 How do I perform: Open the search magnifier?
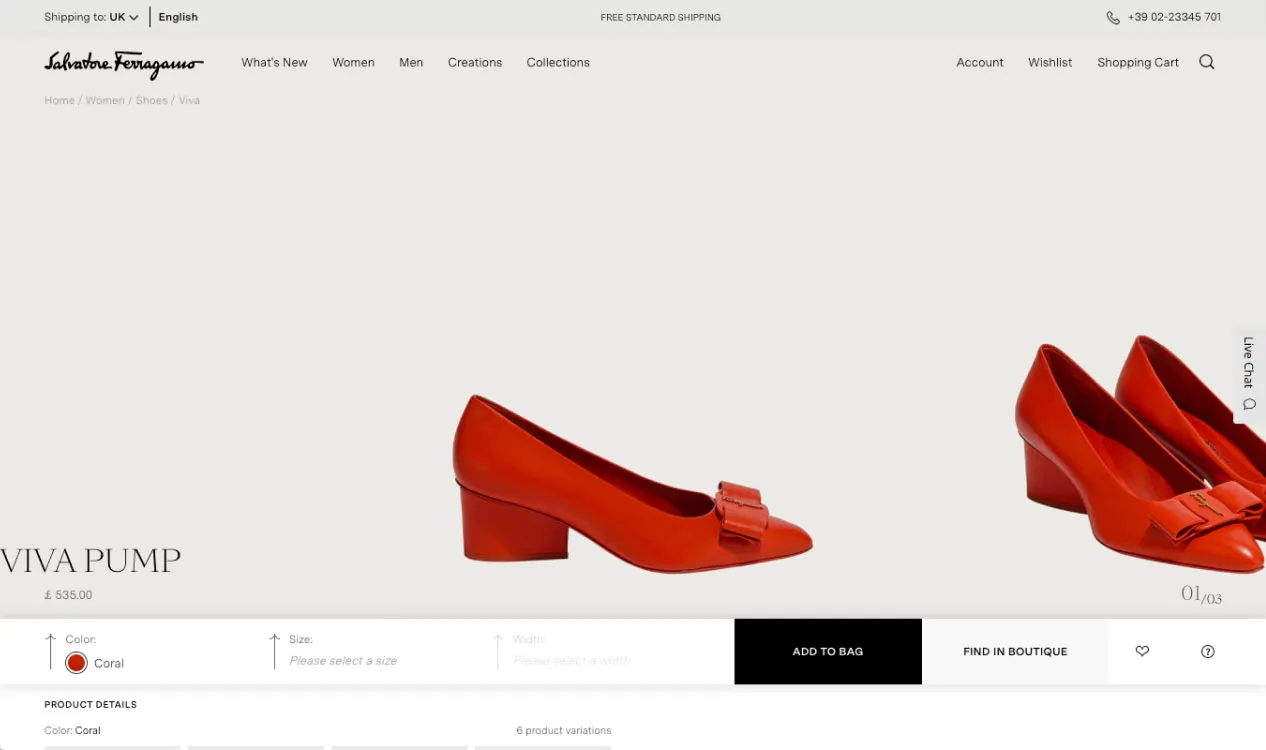tap(1206, 62)
